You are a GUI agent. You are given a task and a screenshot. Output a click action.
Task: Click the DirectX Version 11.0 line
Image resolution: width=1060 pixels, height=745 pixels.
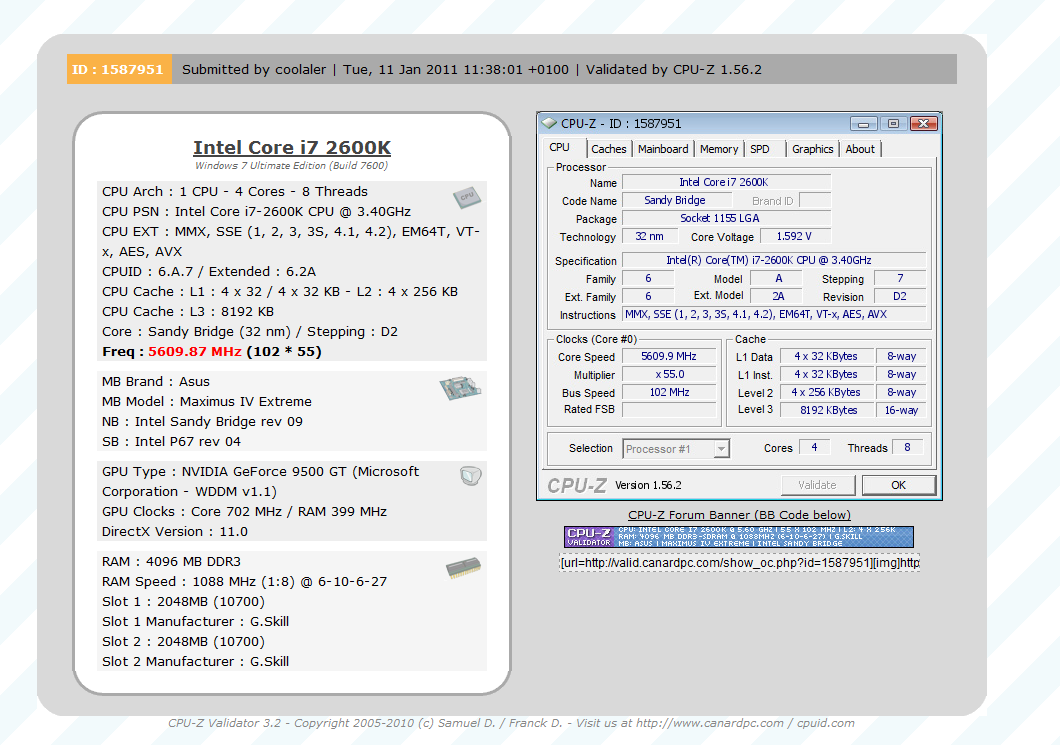(x=175, y=531)
